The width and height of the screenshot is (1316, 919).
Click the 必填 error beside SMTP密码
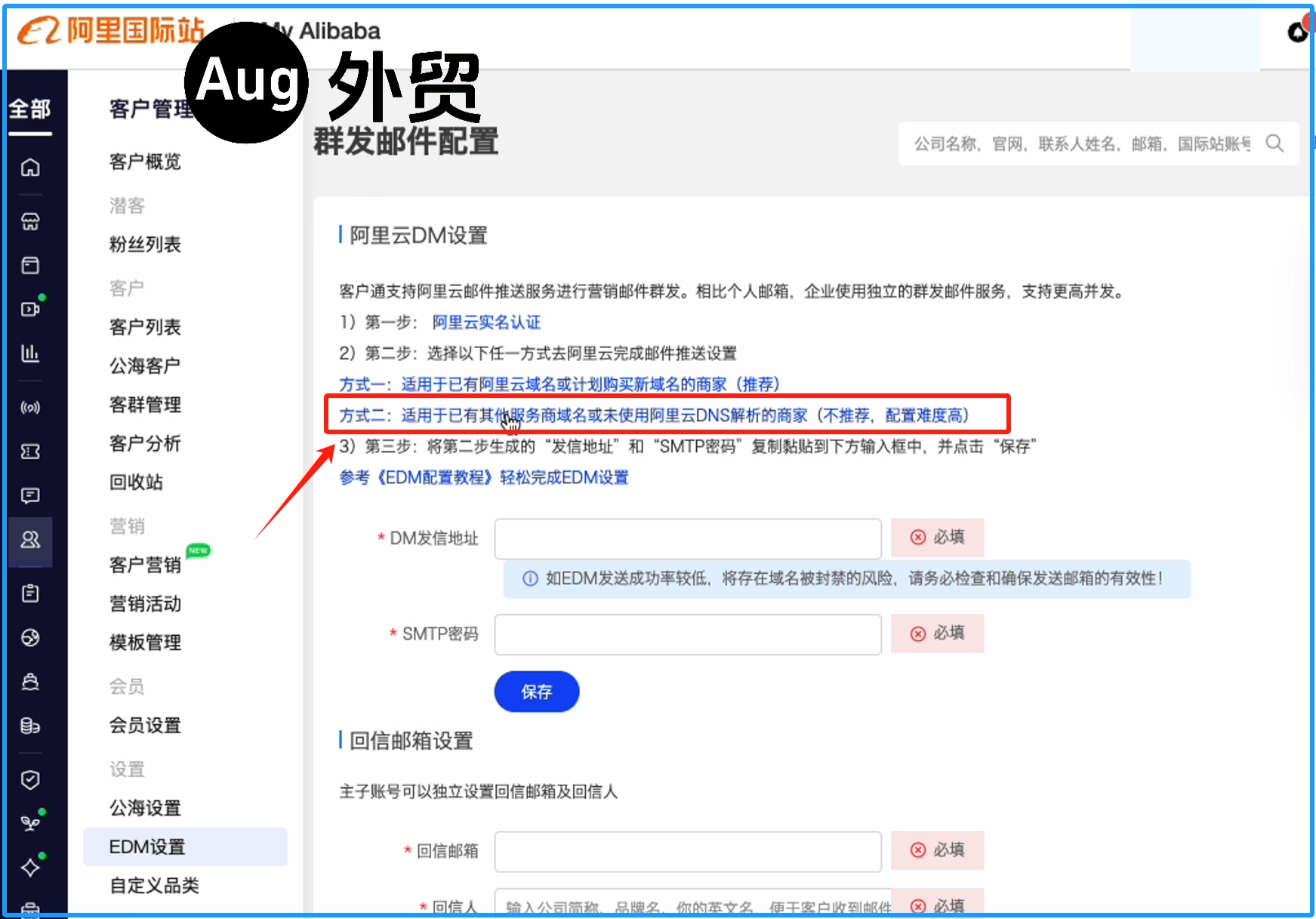(938, 633)
